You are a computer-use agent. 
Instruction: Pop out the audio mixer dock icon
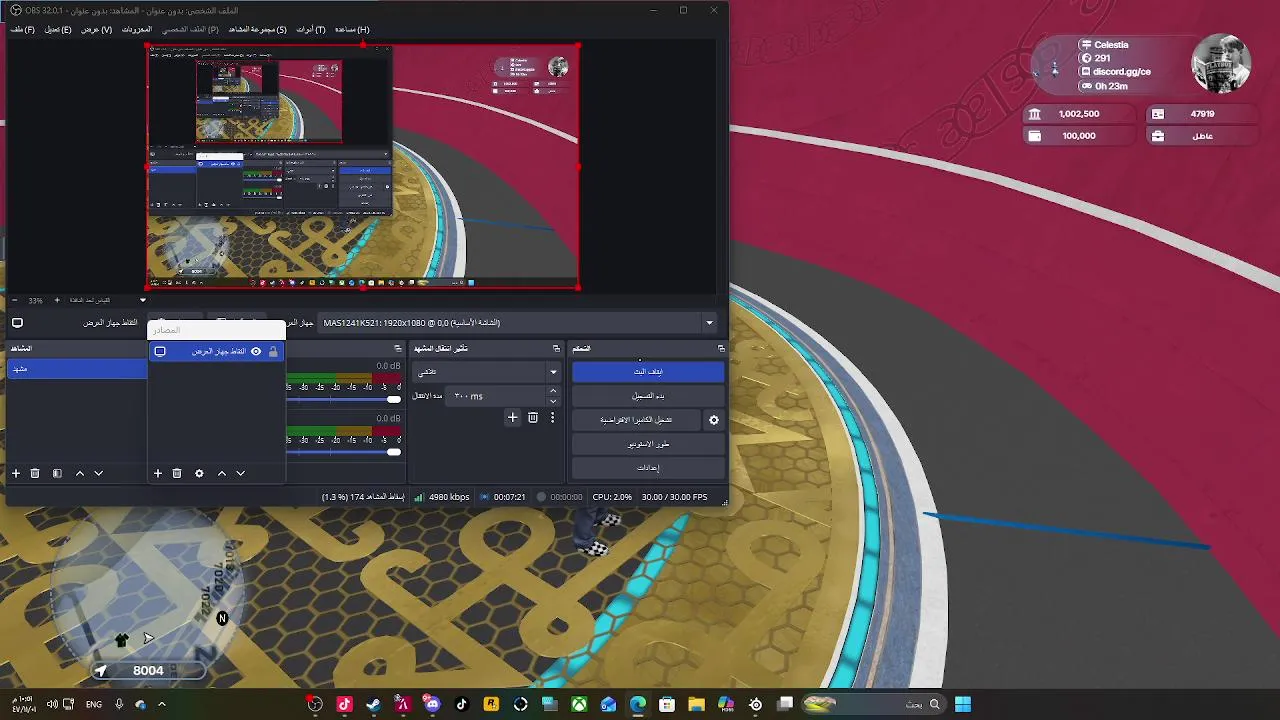(x=397, y=348)
